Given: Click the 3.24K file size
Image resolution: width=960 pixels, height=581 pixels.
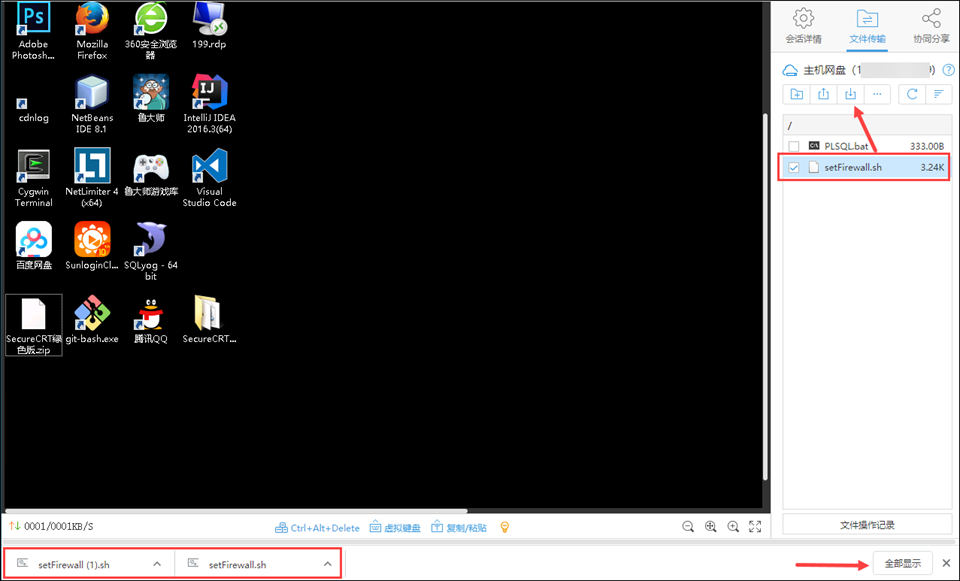Looking at the screenshot, I should [x=932, y=167].
